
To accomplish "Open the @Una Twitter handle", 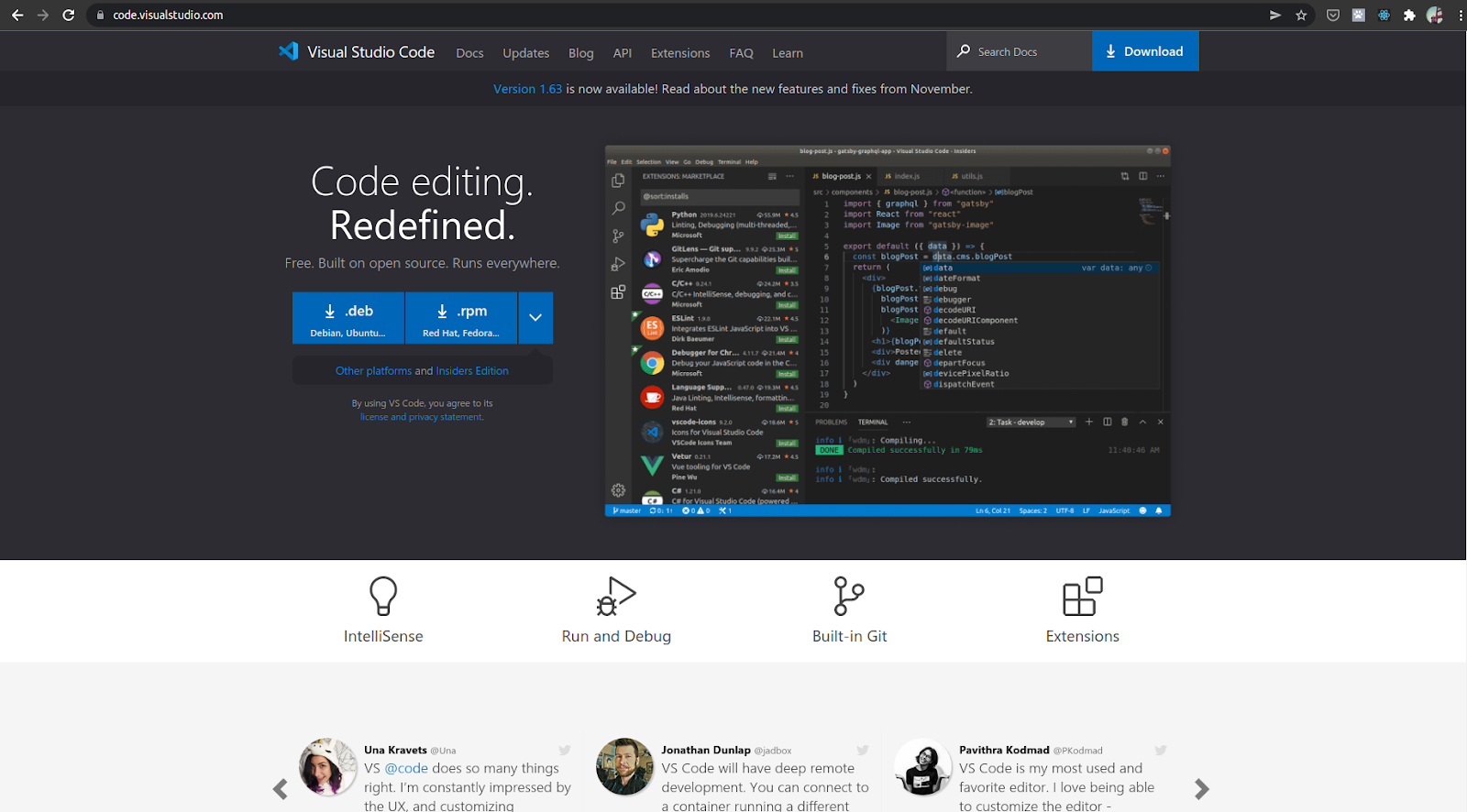I will (x=443, y=751).
